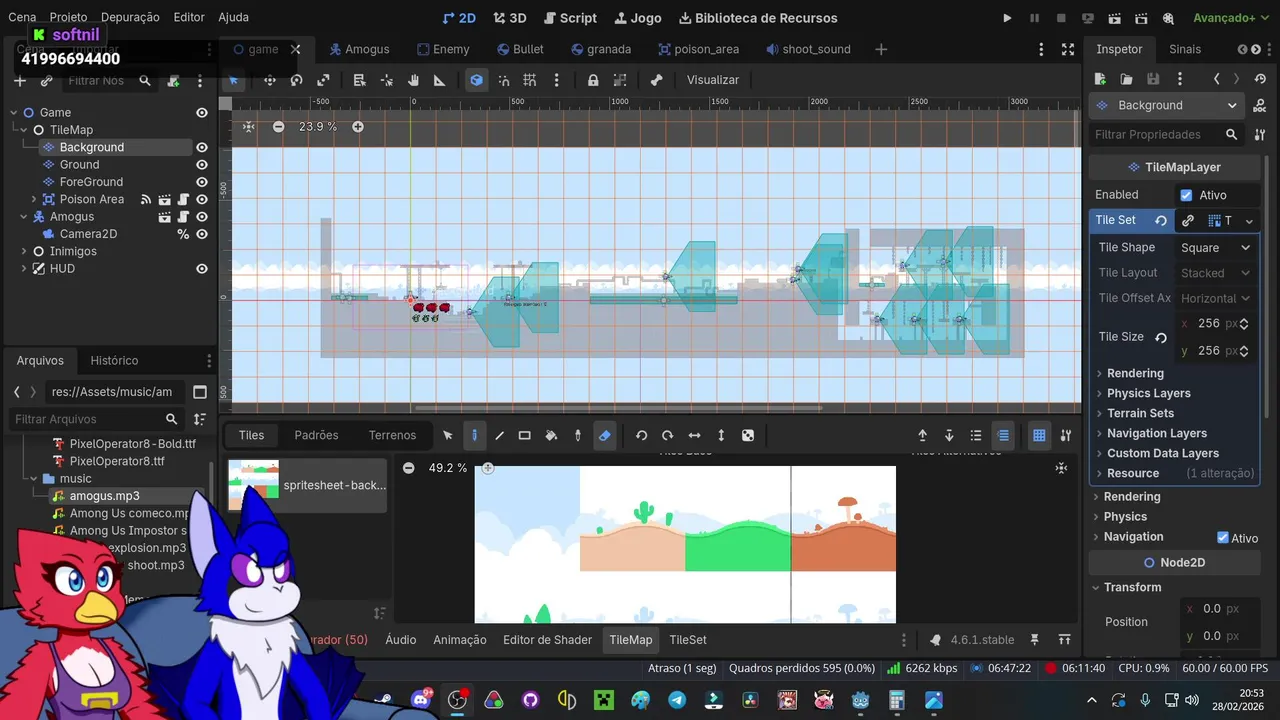The width and height of the screenshot is (1280, 720).
Task: Select the TileMap rectangle tool
Action: tap(524, 436)
